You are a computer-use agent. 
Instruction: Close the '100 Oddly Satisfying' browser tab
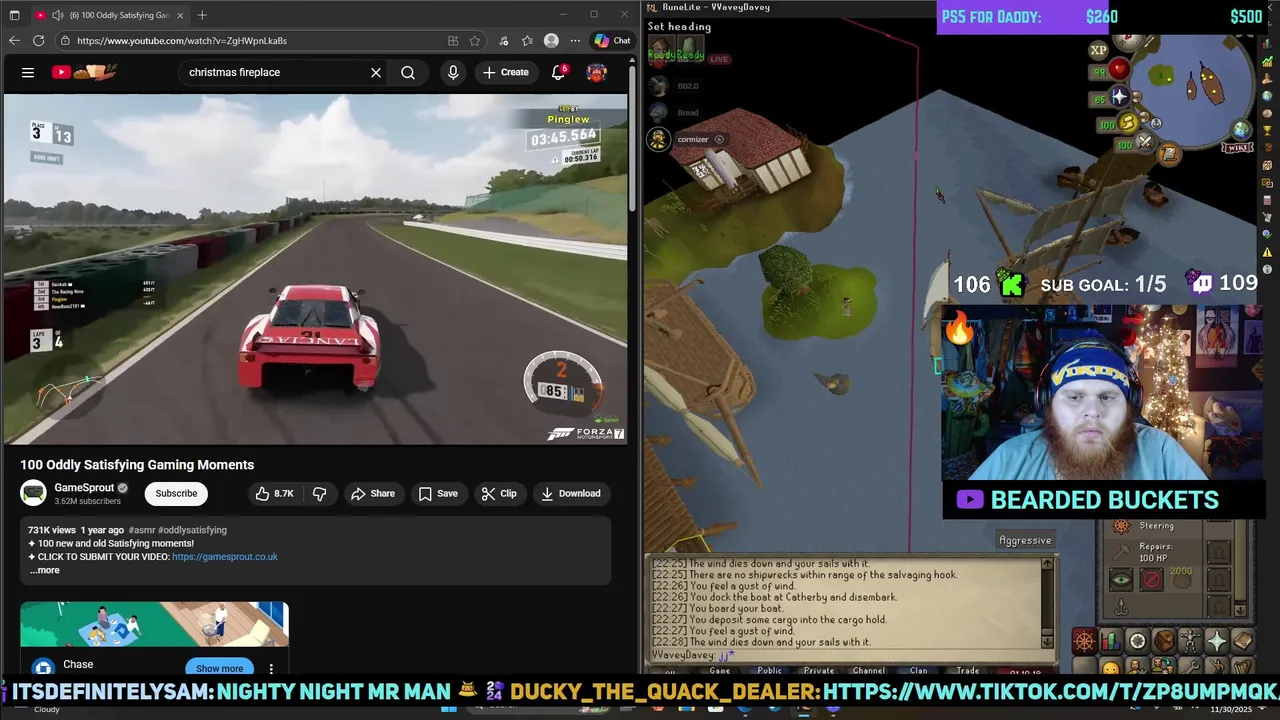point(182,15)
